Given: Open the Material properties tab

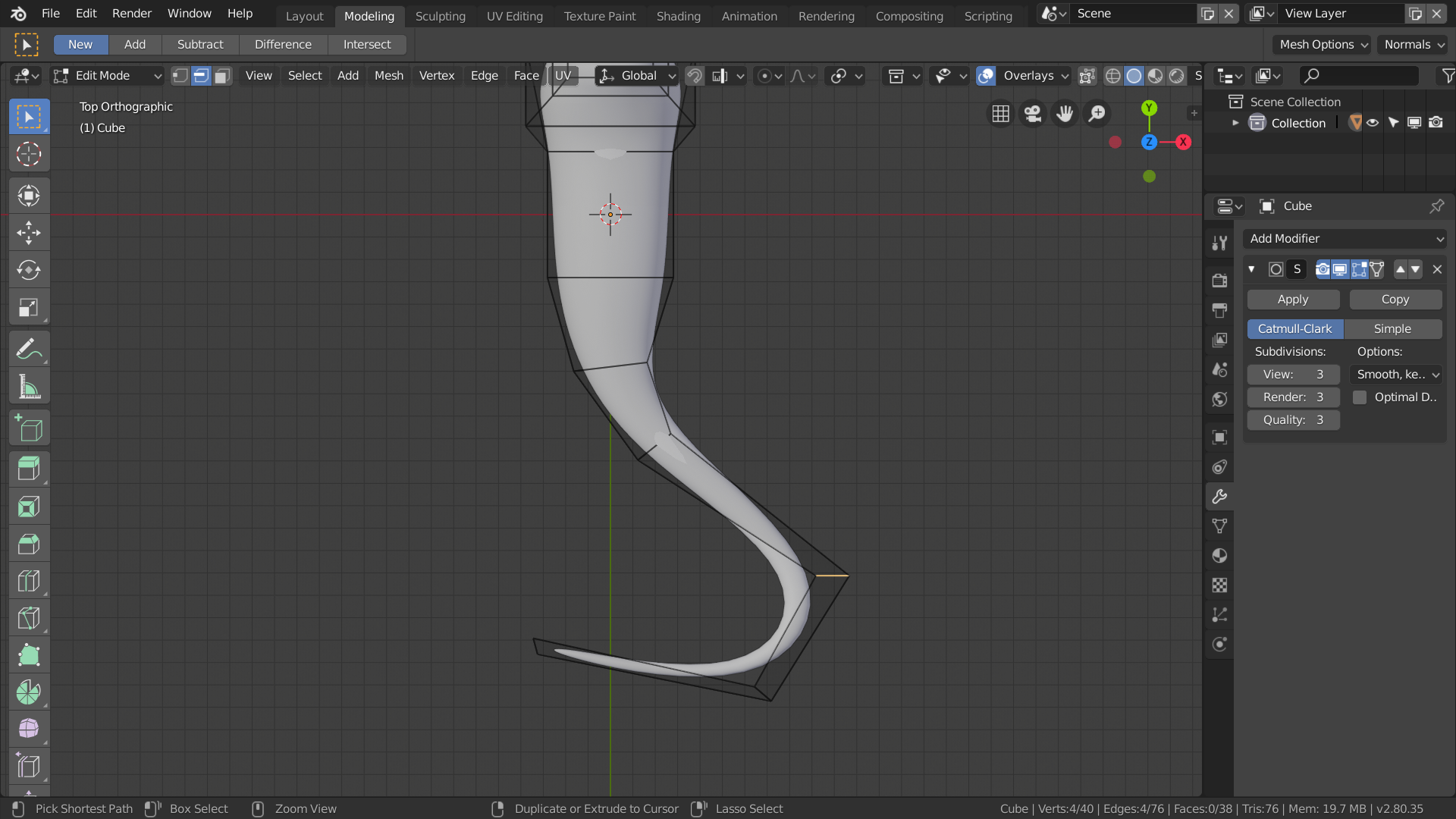Looking at the screenshot, I should (x=1219, y=556).
